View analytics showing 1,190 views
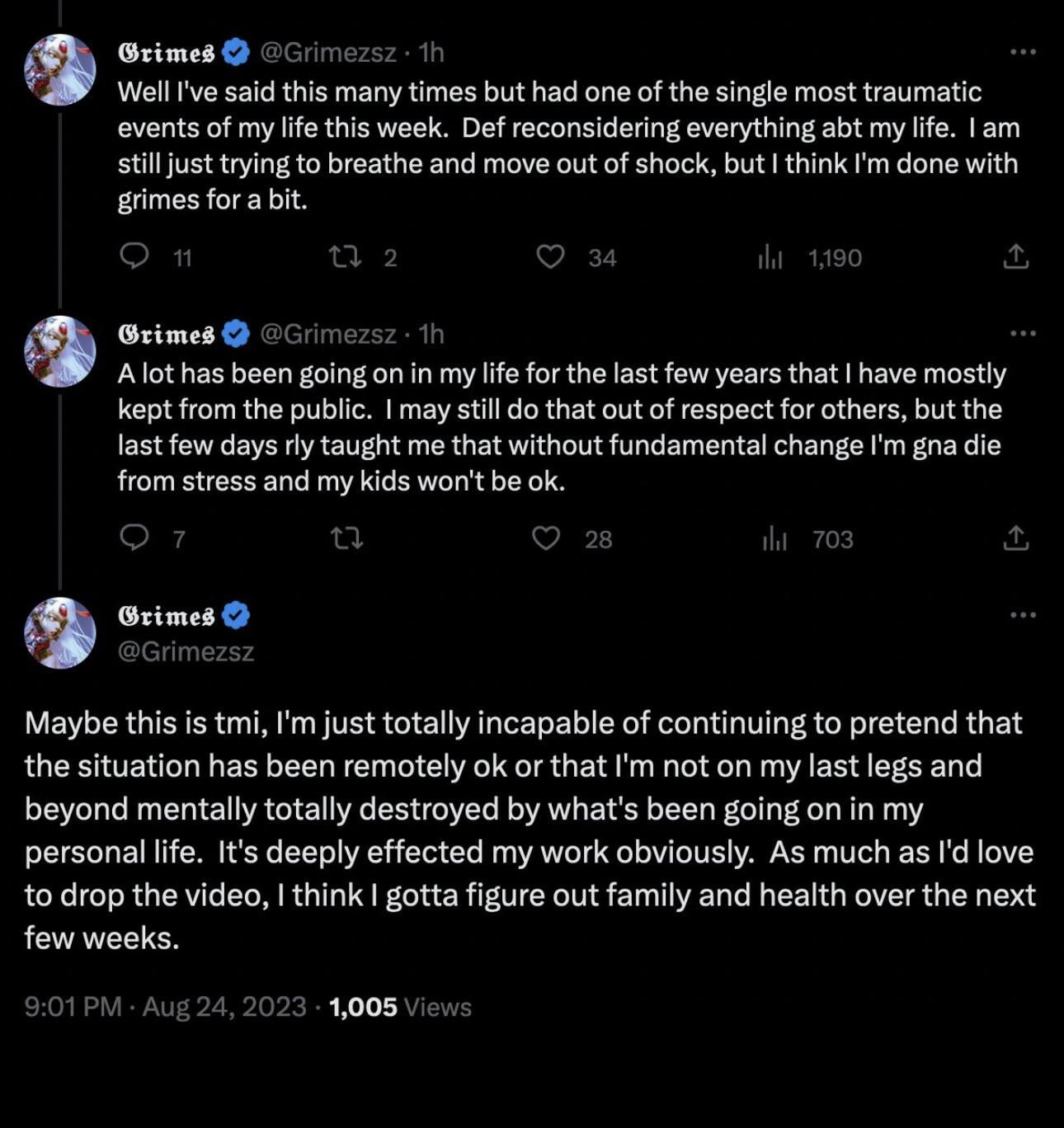 770,258
